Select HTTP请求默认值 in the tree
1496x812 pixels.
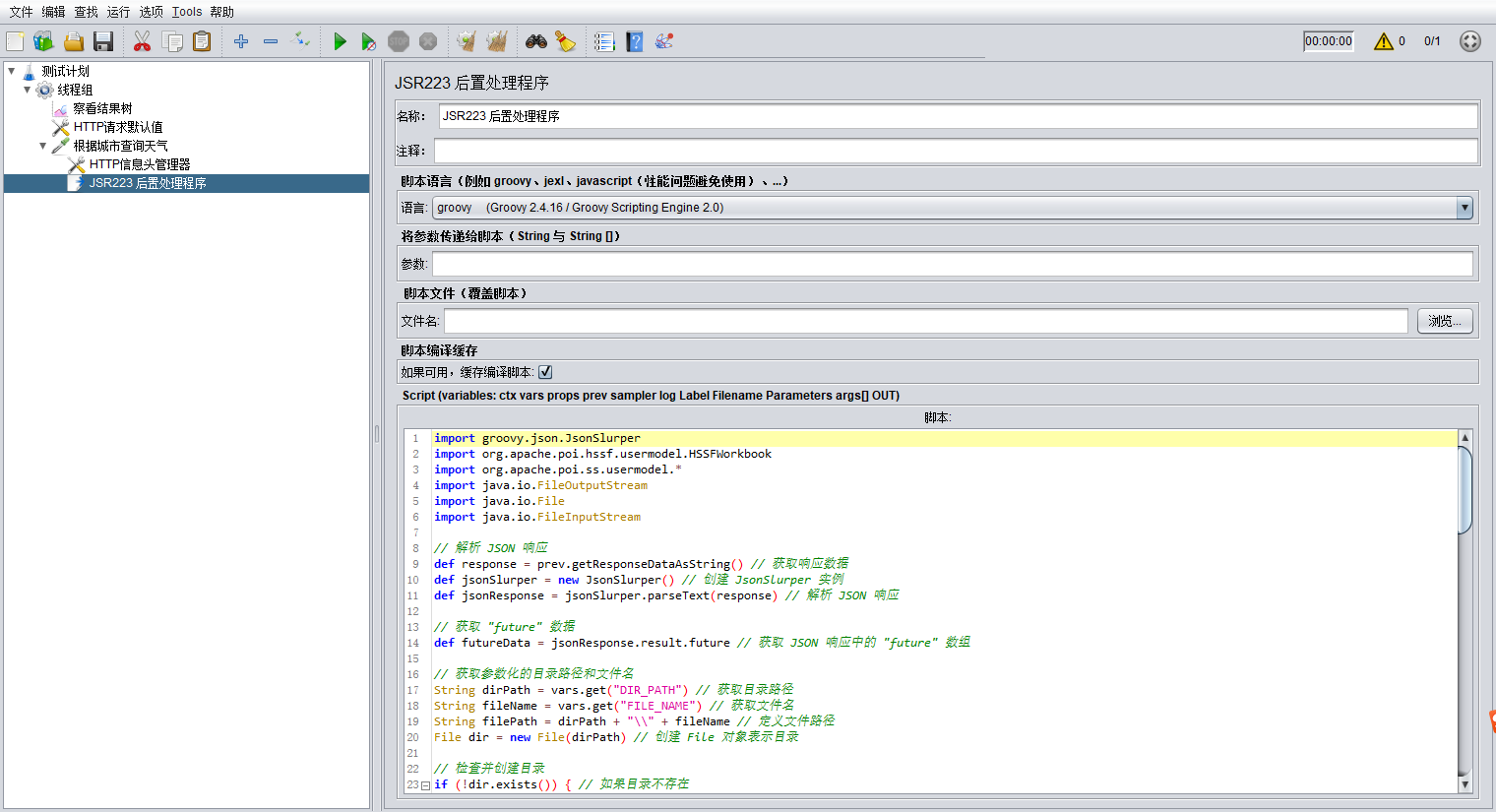118,127
